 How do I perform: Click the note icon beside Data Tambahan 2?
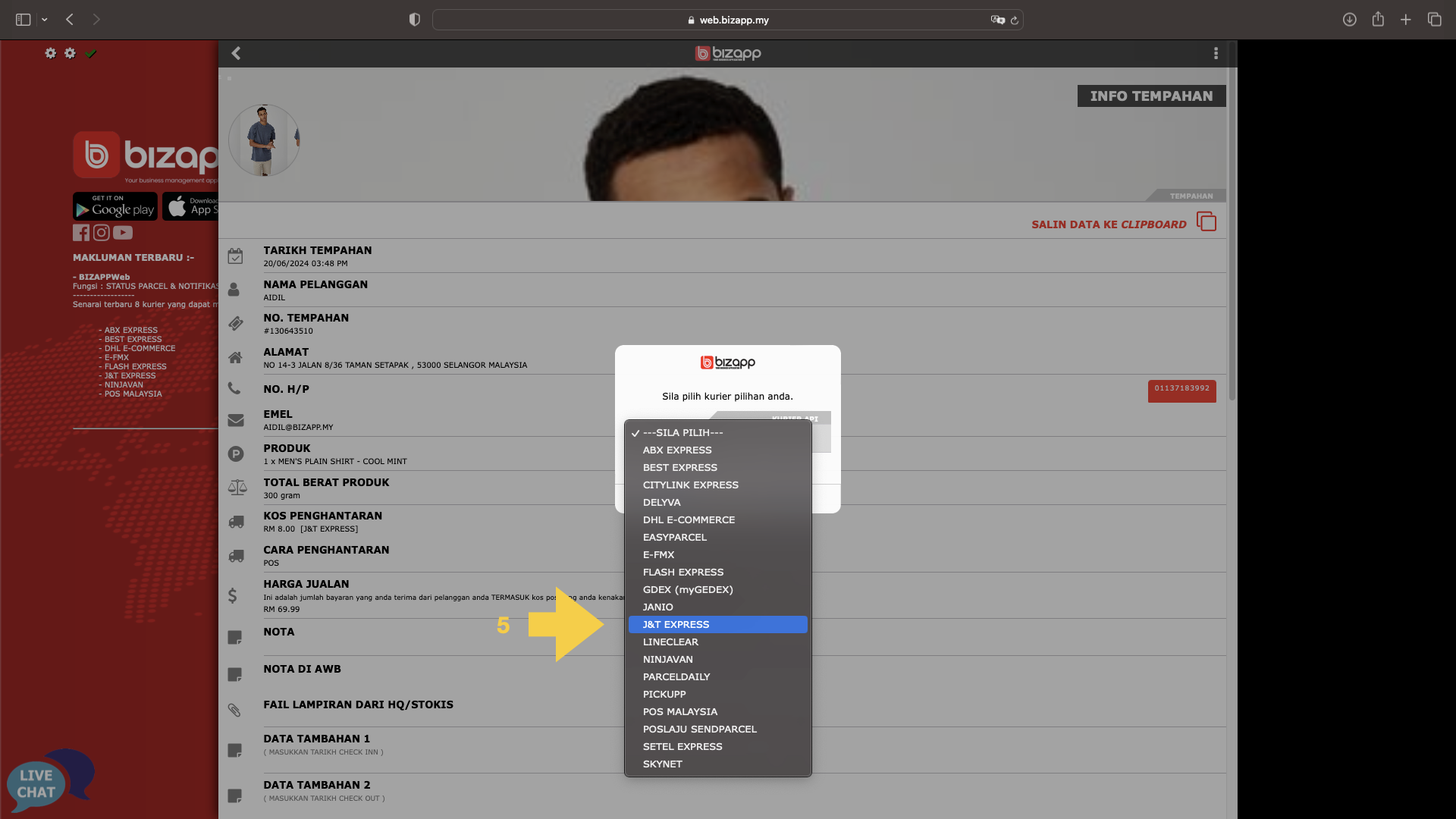(235, 796)
